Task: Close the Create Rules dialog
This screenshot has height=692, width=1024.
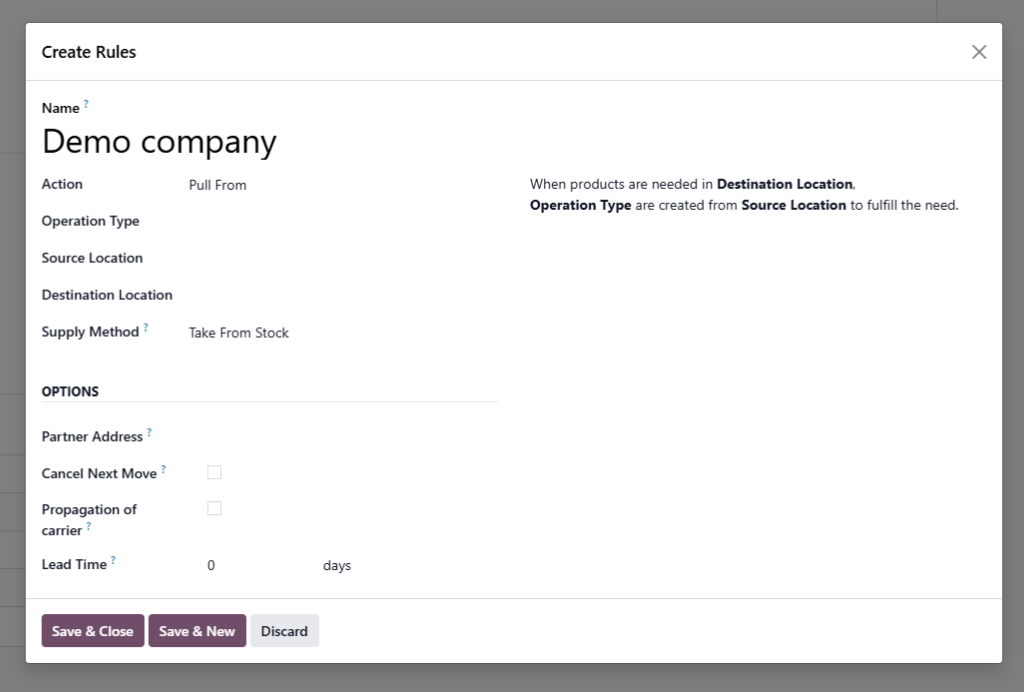Action: coord(978,52)
